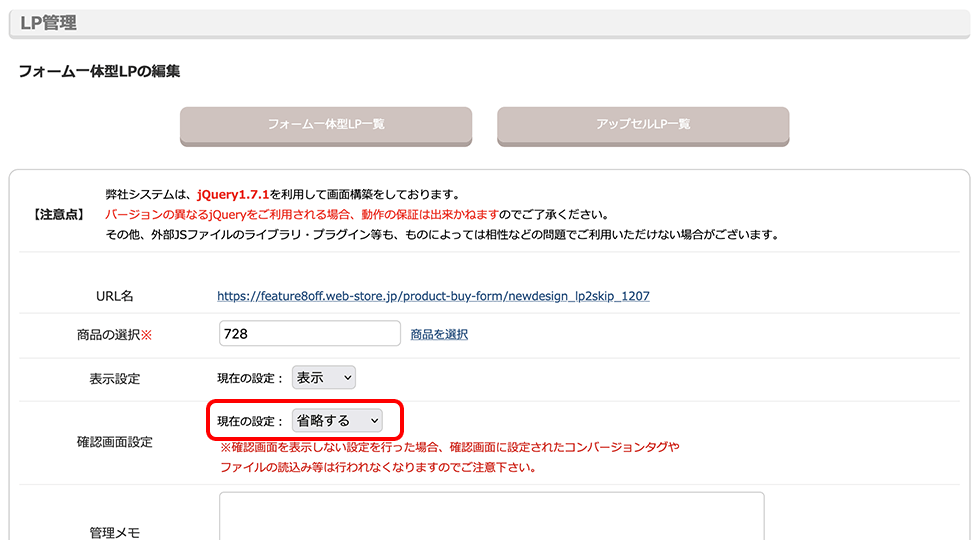Click the red warning starting ※確認画面を表示しない
980x540 pixels.
449,447
